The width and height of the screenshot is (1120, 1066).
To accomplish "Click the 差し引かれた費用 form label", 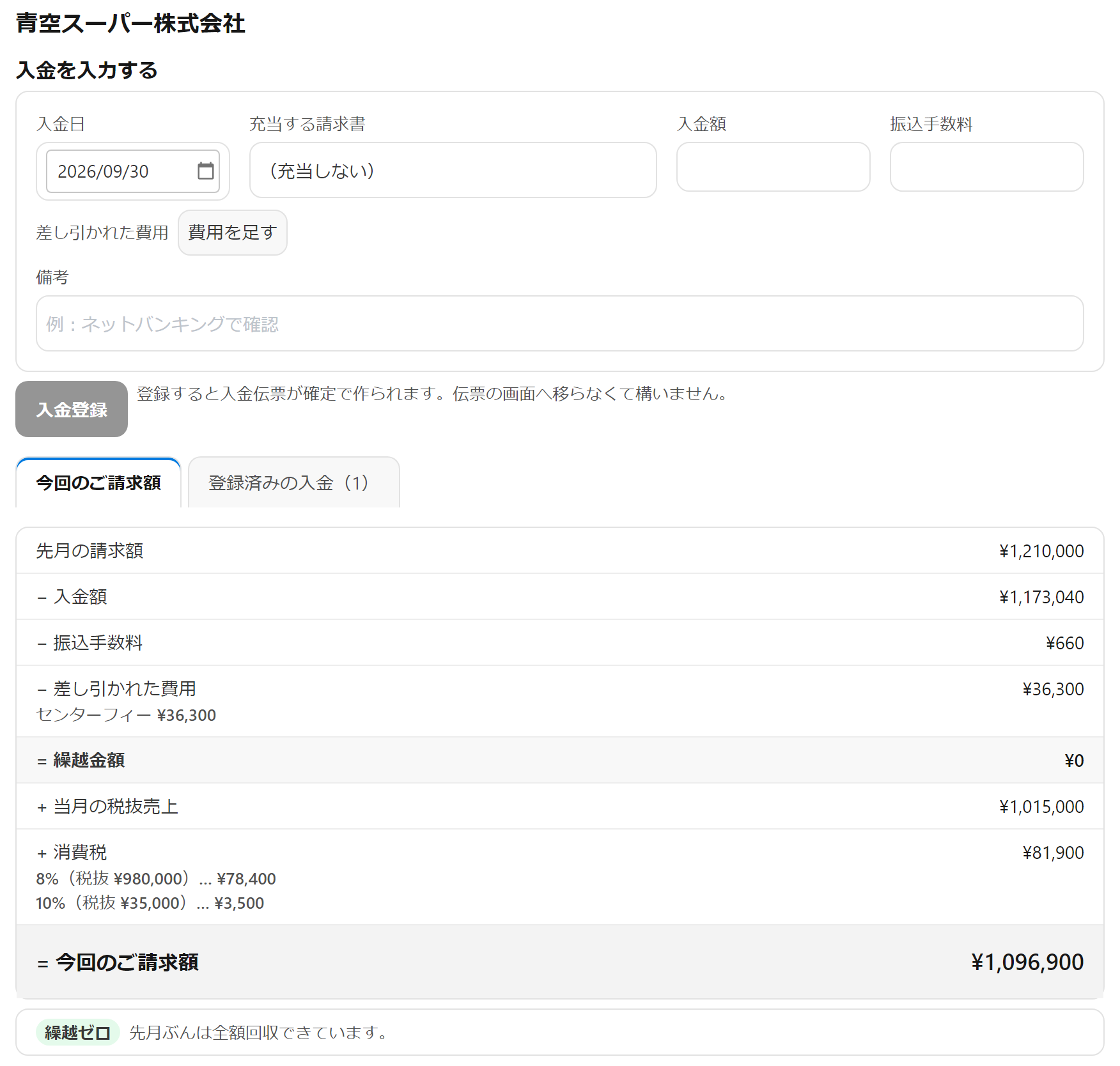I will click(102, 232).
